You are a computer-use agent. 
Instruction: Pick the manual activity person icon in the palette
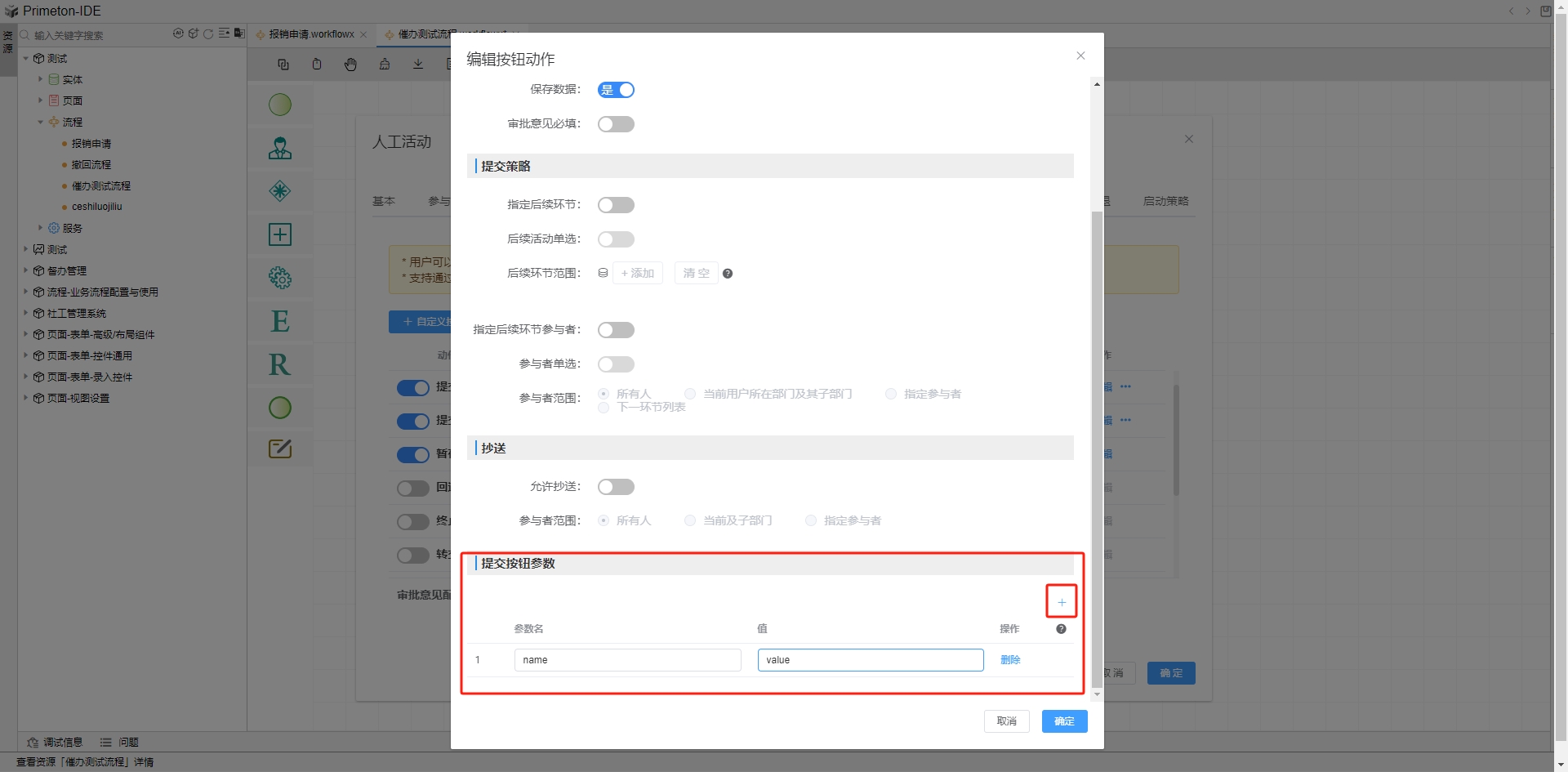[280, 148]
